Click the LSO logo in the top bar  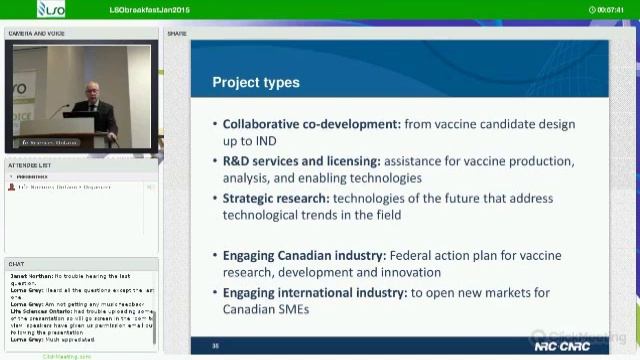[51, 9]
